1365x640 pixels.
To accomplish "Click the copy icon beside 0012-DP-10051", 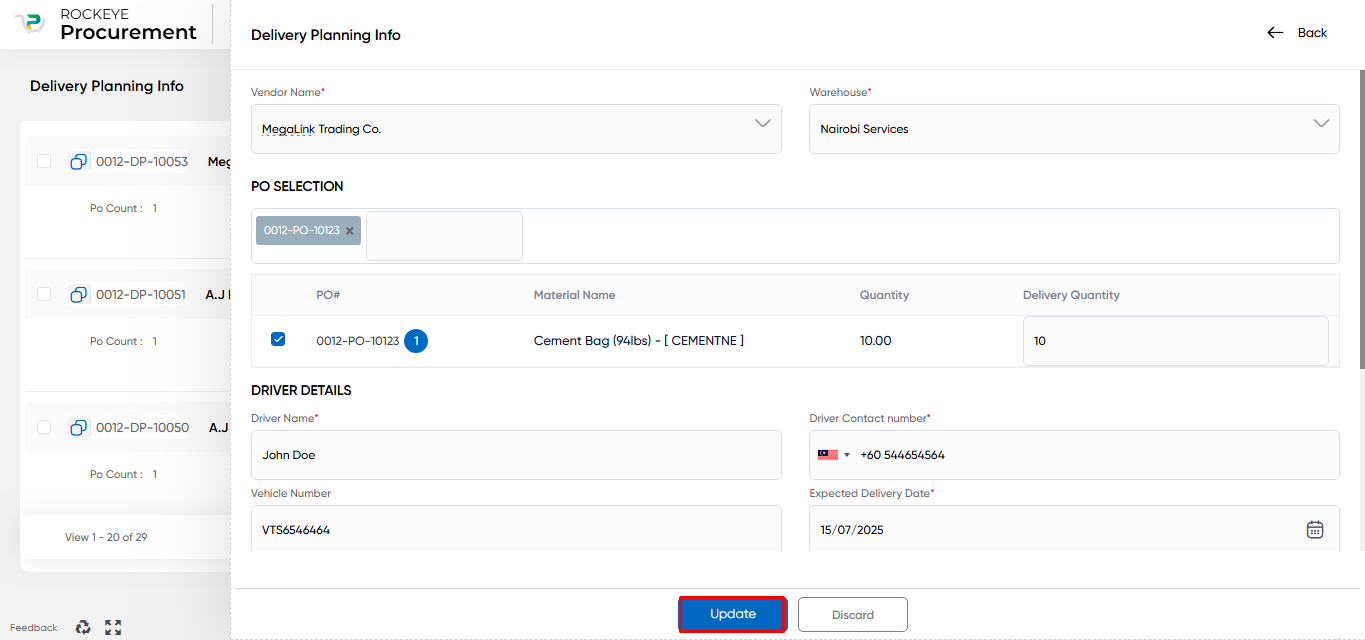I will click(x=78, y=294).
